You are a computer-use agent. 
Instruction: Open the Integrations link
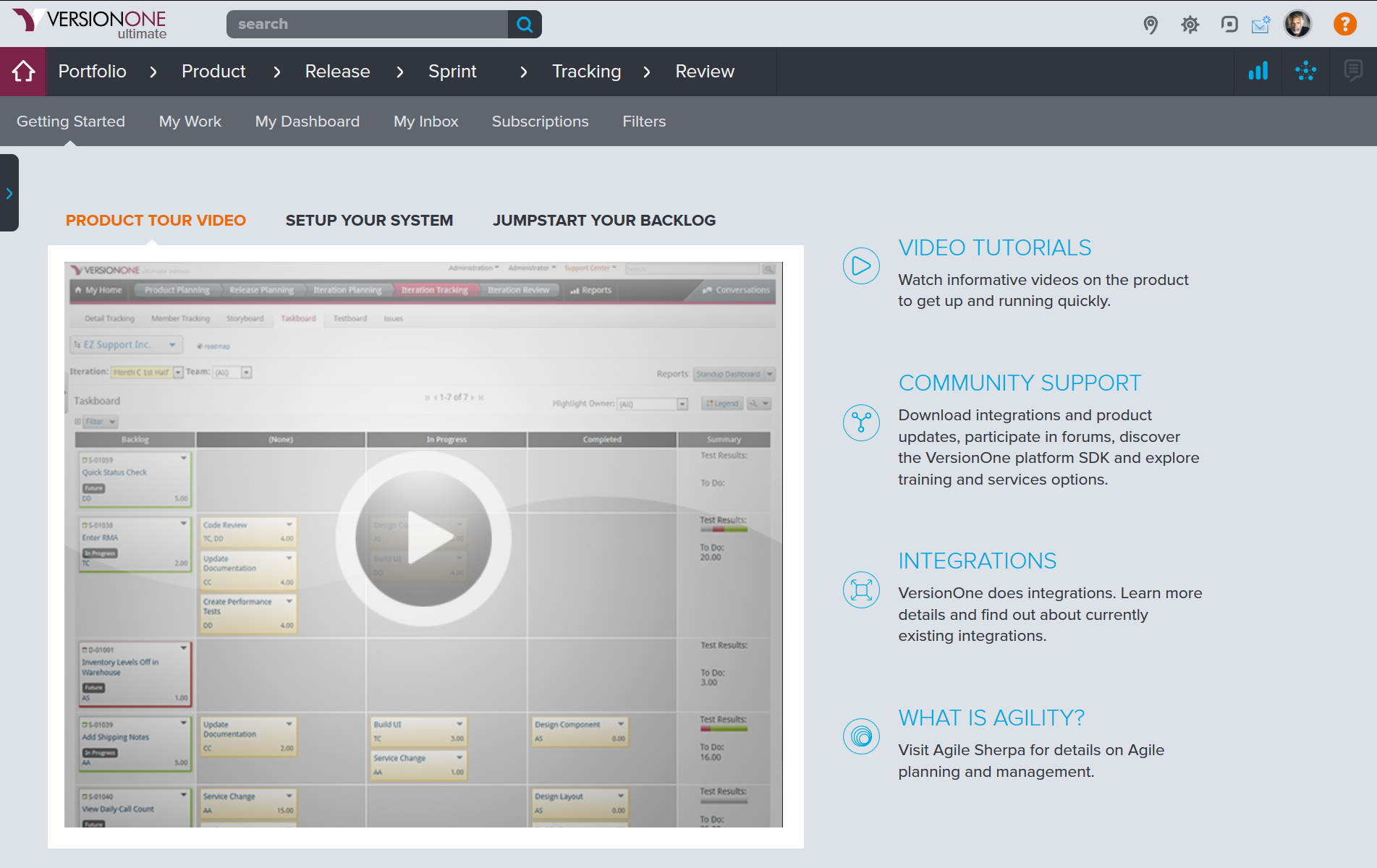tap(978, 561)
